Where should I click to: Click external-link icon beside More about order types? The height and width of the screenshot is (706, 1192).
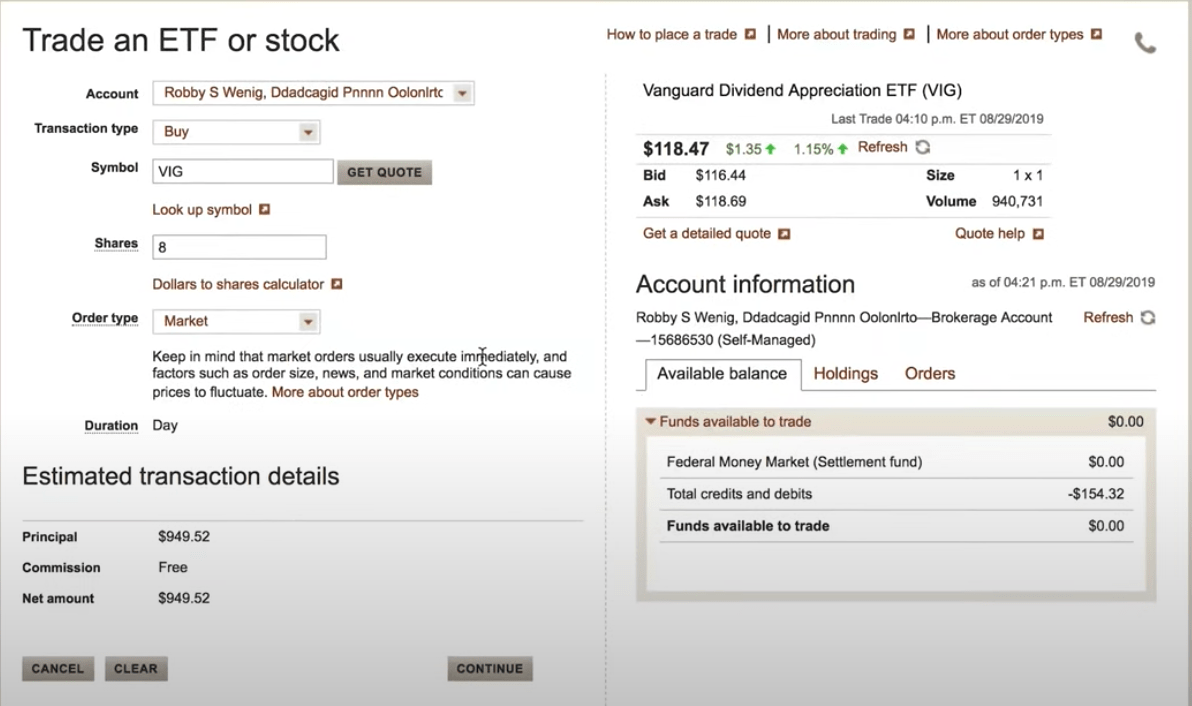(1096, 34)
